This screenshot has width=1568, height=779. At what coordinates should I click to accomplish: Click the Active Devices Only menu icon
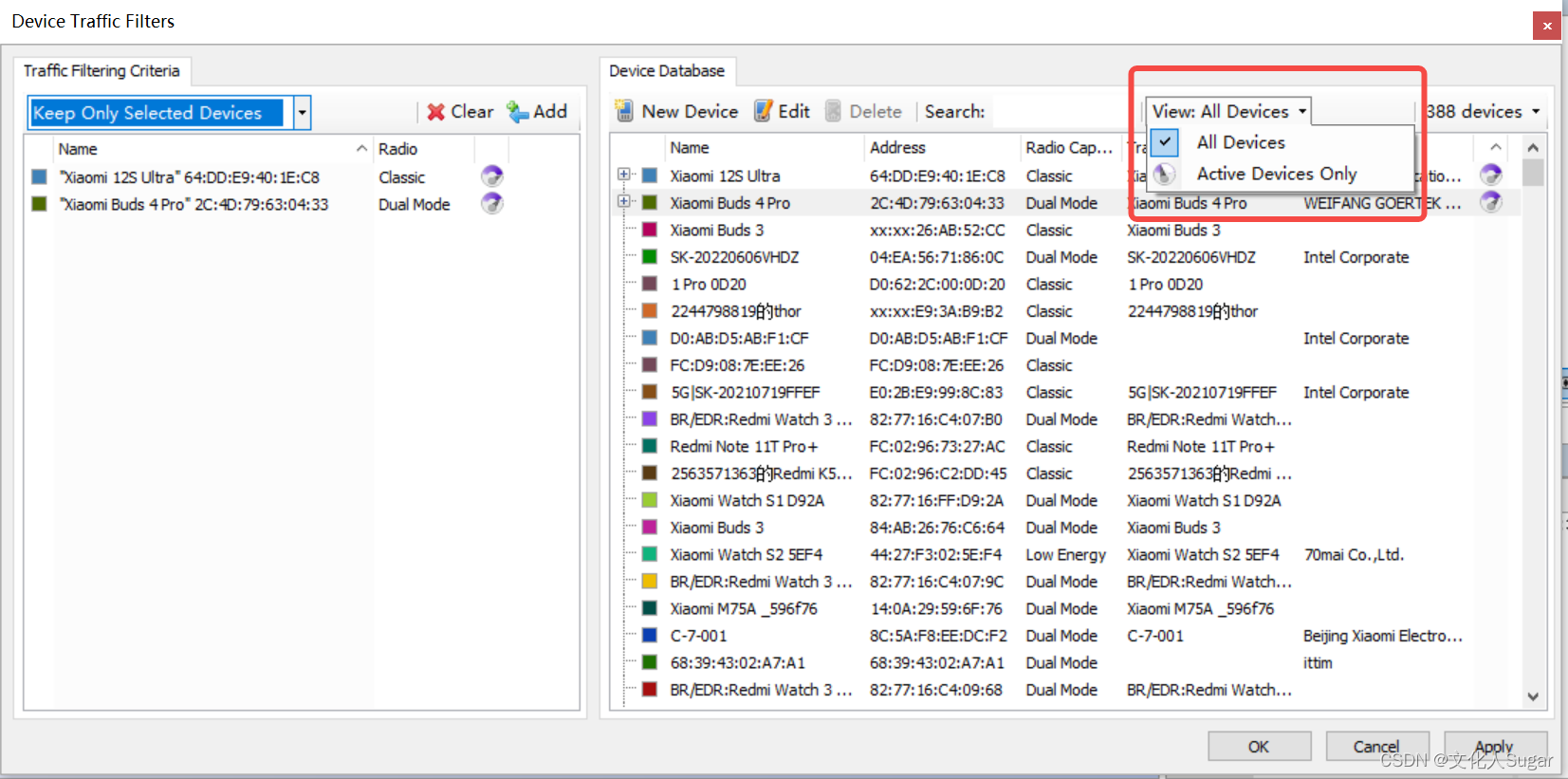pyautogui.click(x=1165, y=174)
